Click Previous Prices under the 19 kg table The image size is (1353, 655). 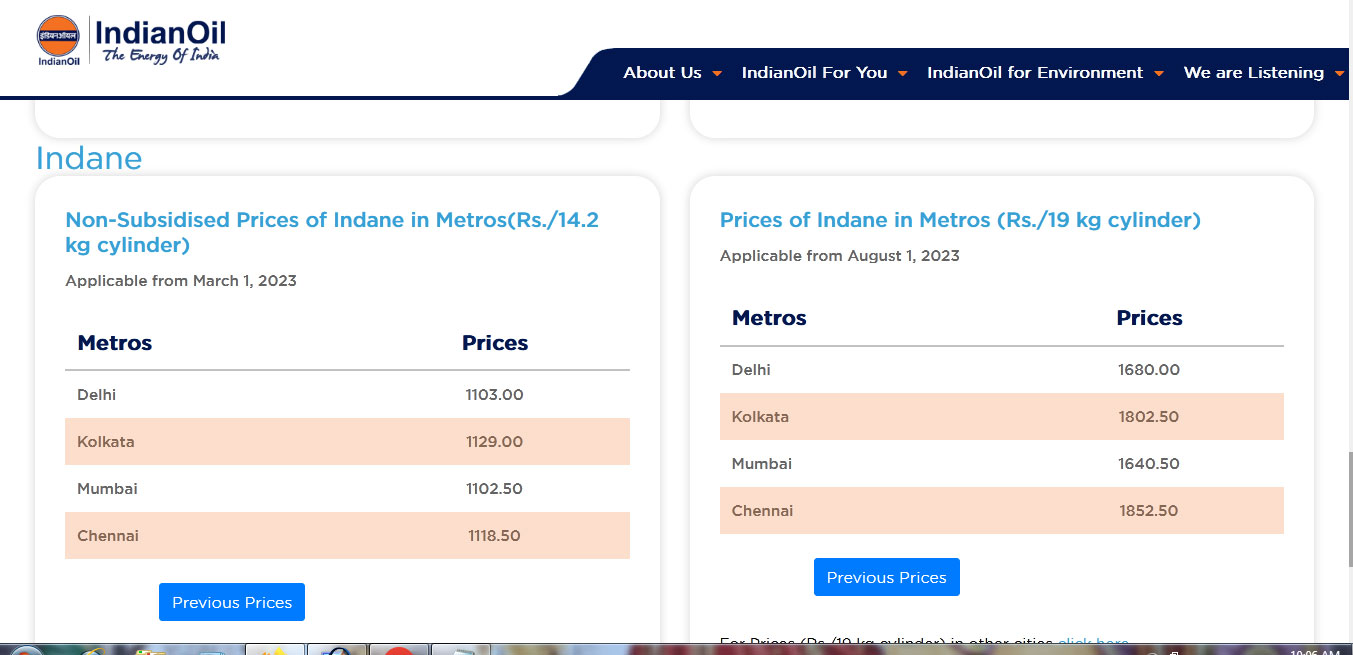click(886, 577)
